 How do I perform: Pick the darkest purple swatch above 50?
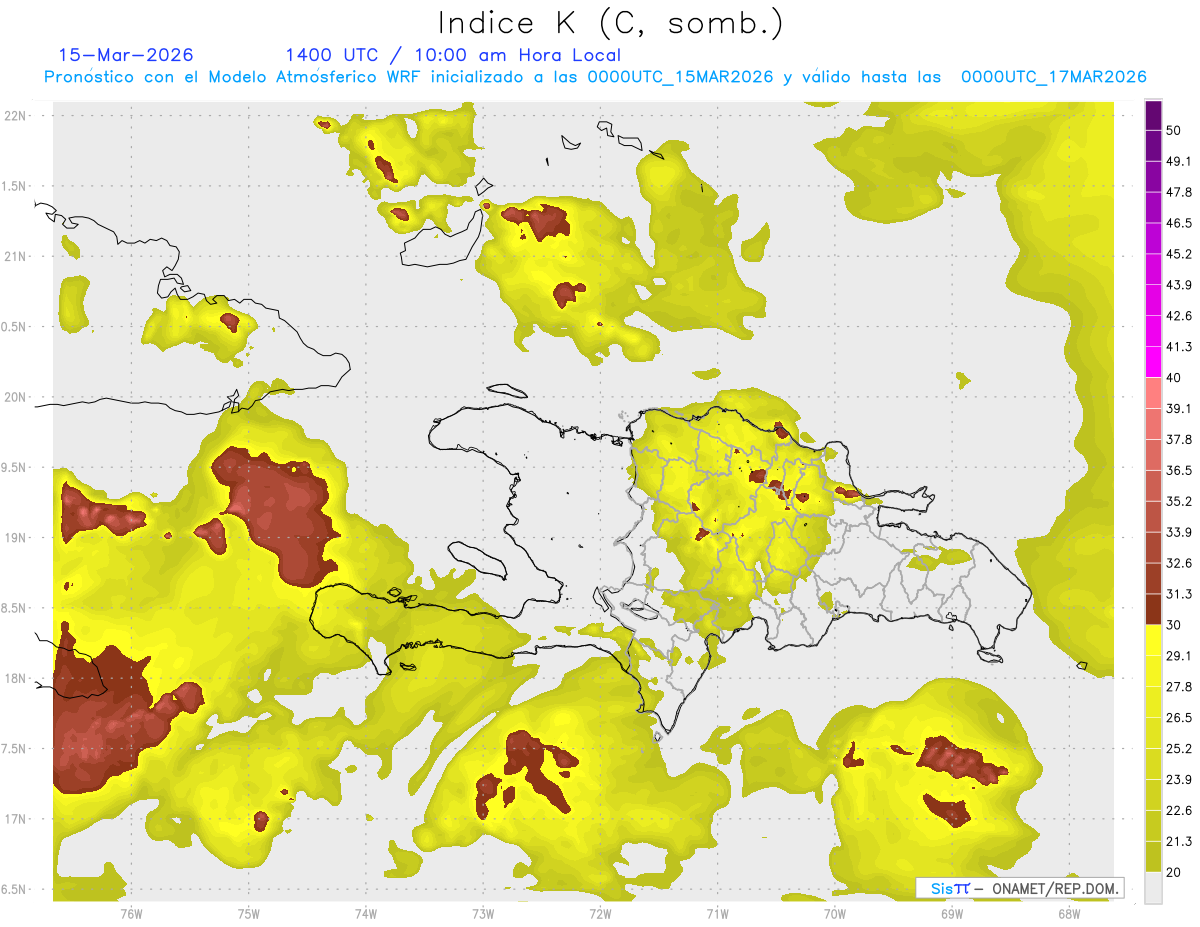1154,116
